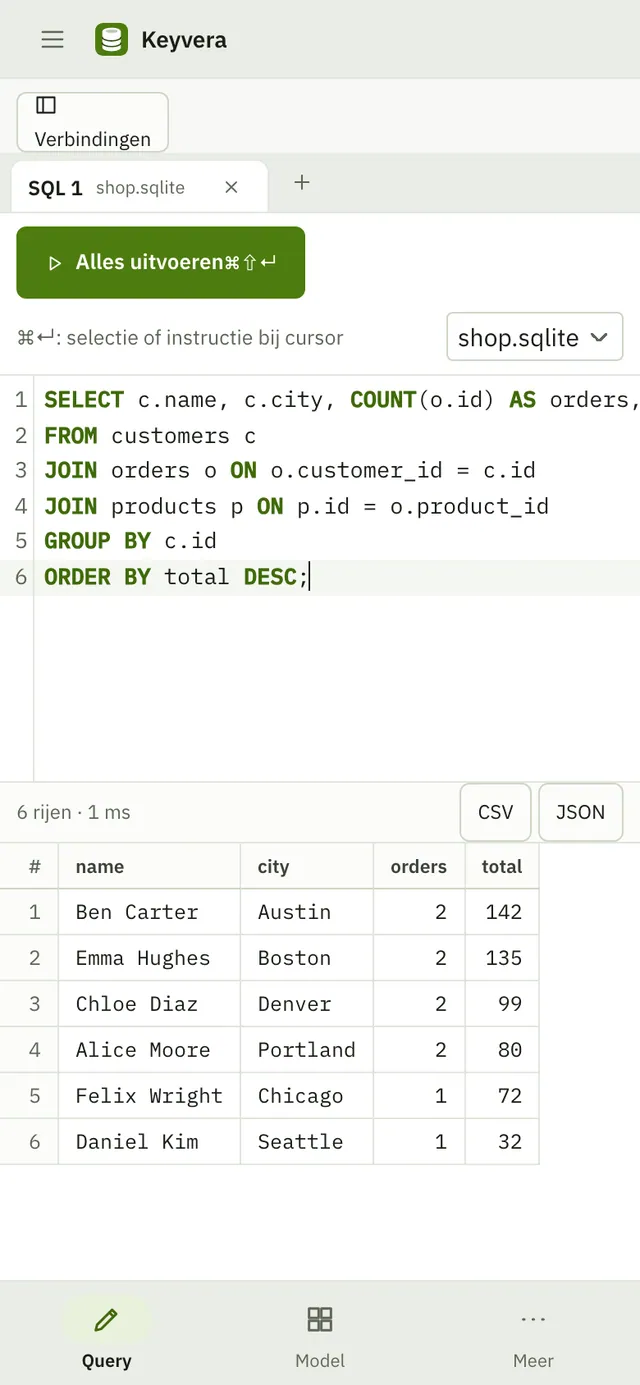Click the total value 135
Screen dimensions: 640x1385
502,958
